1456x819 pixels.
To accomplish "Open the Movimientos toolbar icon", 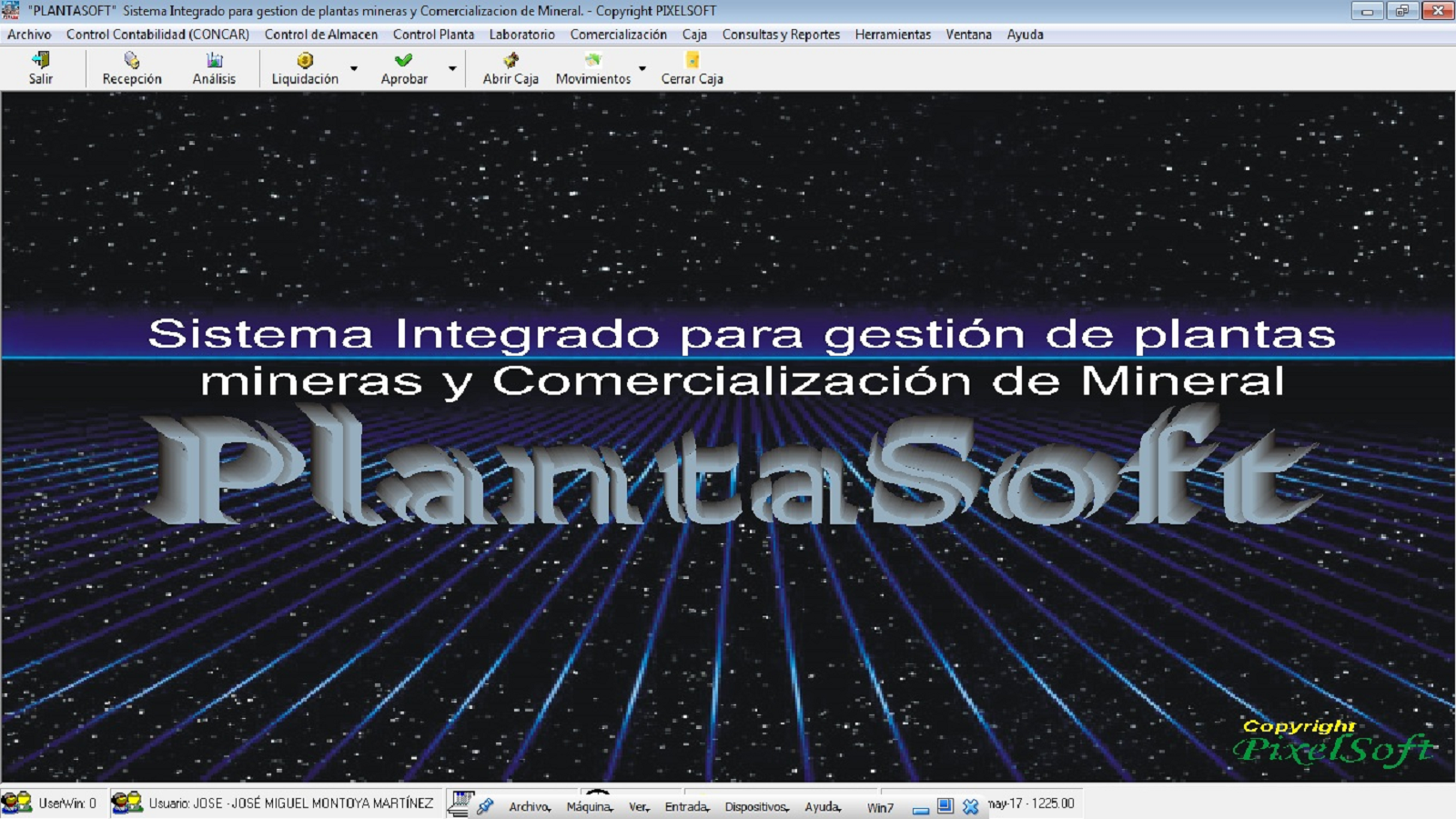I will 592,60.
